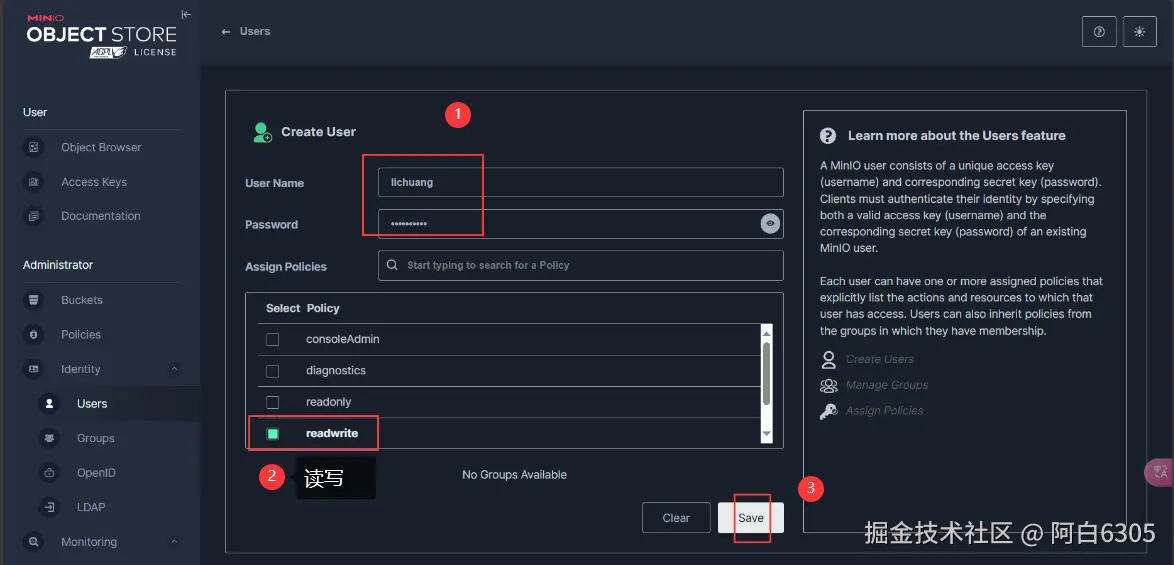Go to Policies page

point(81,335)
